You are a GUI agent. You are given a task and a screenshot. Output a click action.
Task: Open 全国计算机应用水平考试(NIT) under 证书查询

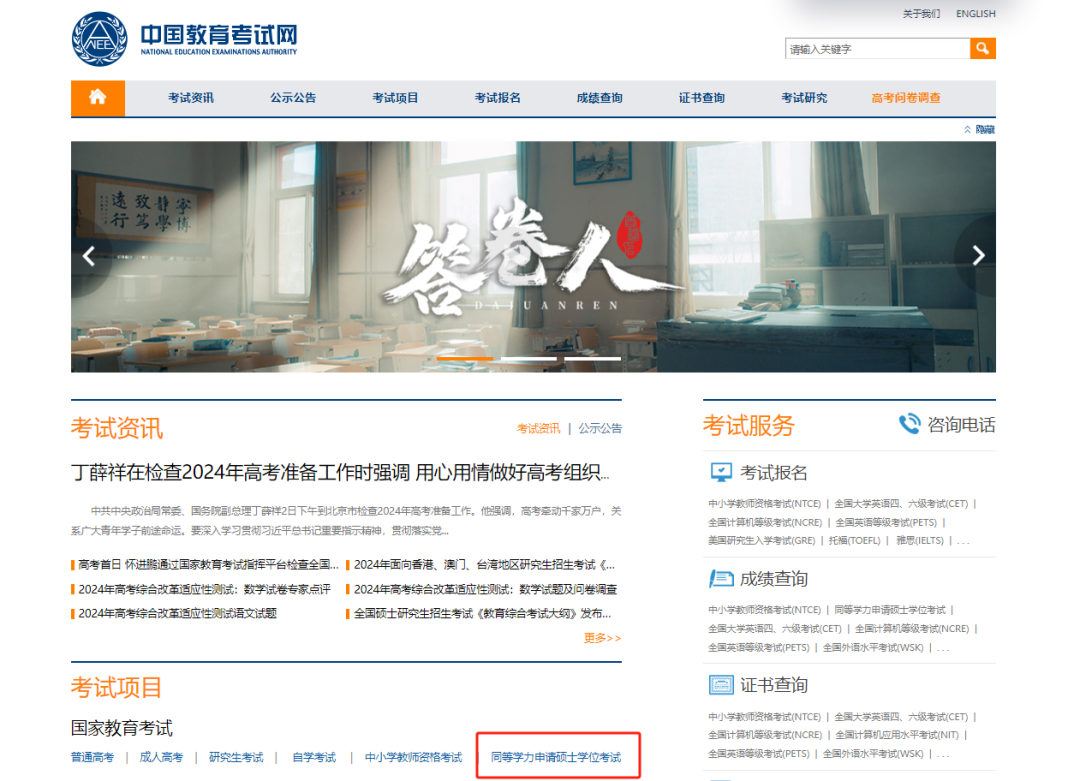(897, 735)
